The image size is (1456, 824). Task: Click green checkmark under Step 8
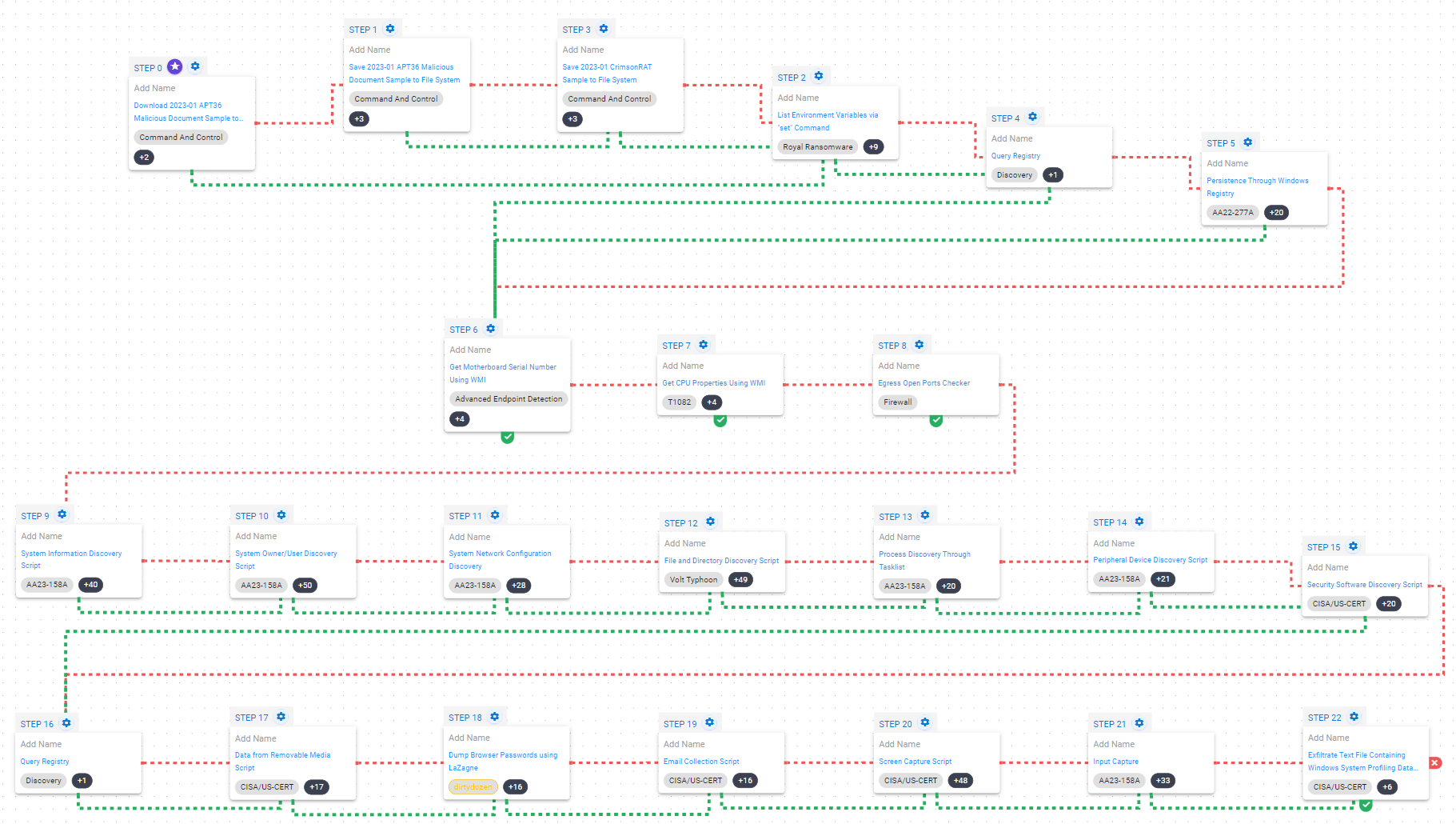[936, 421]
